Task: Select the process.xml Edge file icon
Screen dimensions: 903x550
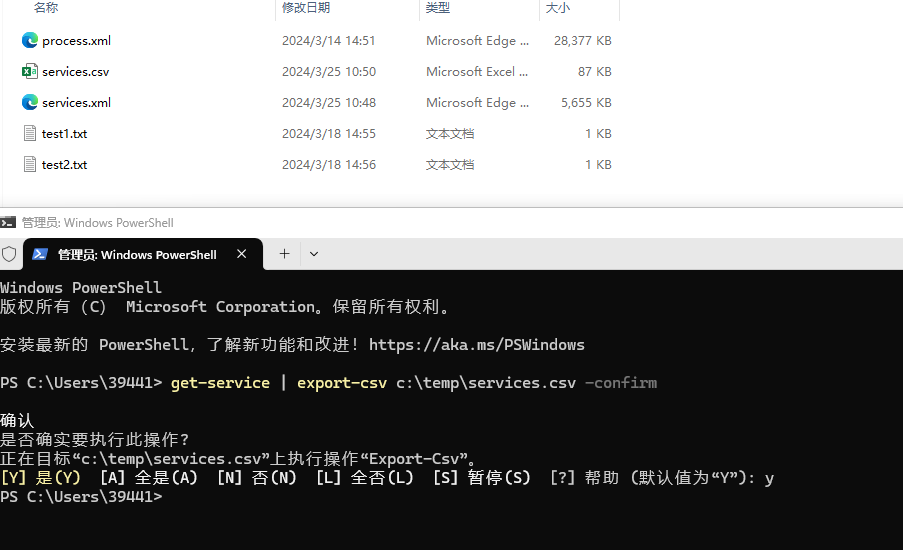Action: [30, 40]
